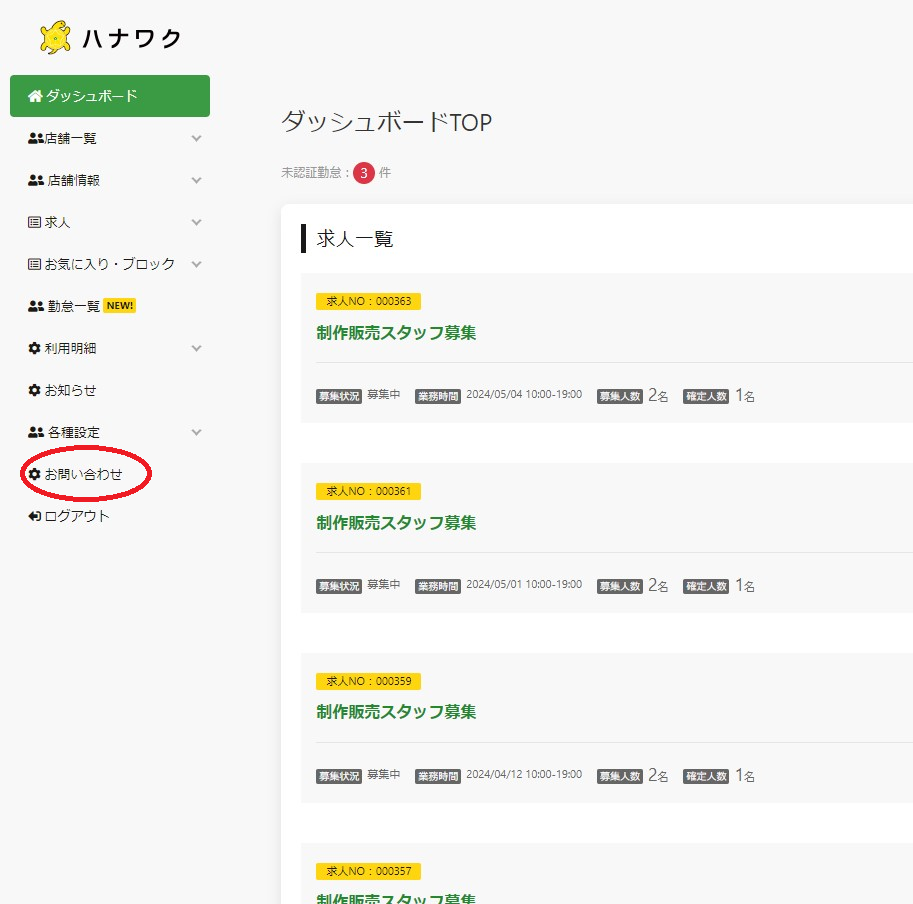Click the logout icon beside ログアウト
913x904 pixels.
[35, 516]
